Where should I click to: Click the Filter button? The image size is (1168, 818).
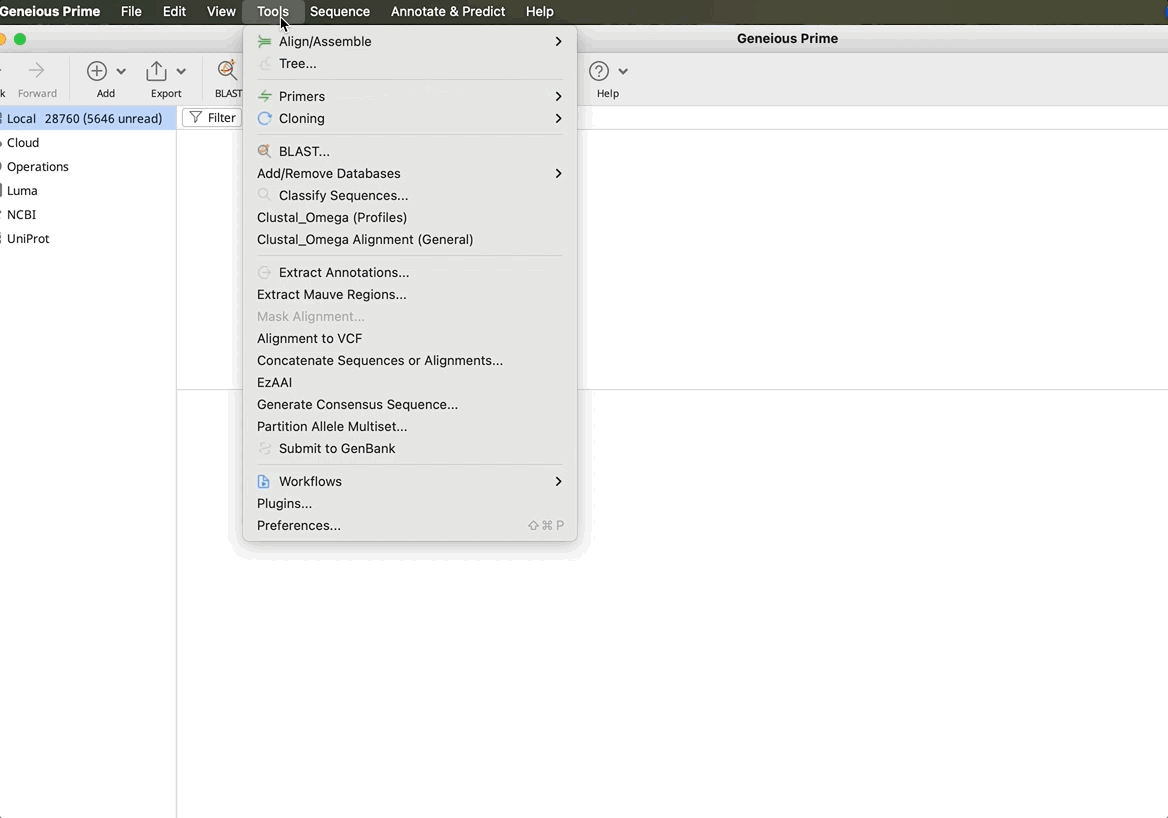[x=212, y=118]
